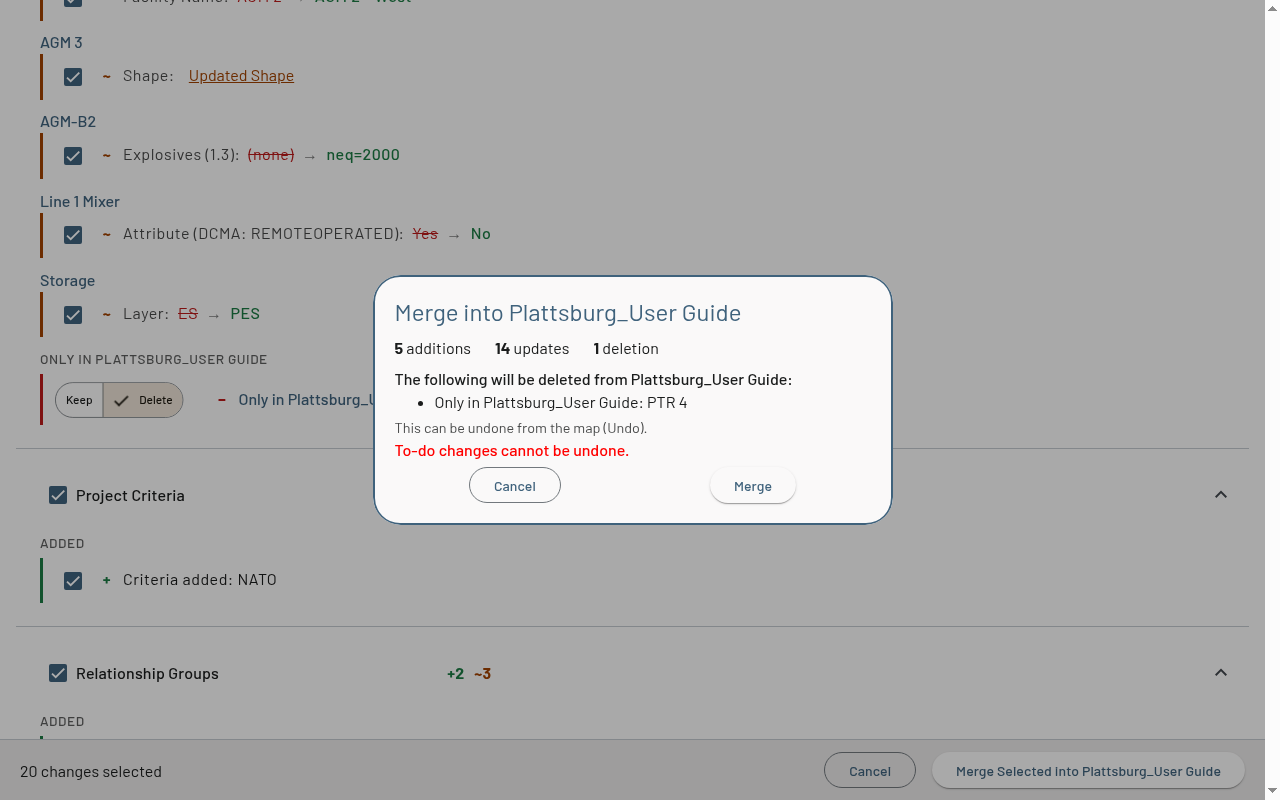1280x800 pixels.
Task: Toggle the Relationship Groups section checkbox
Action: click(x=58, y=673)
